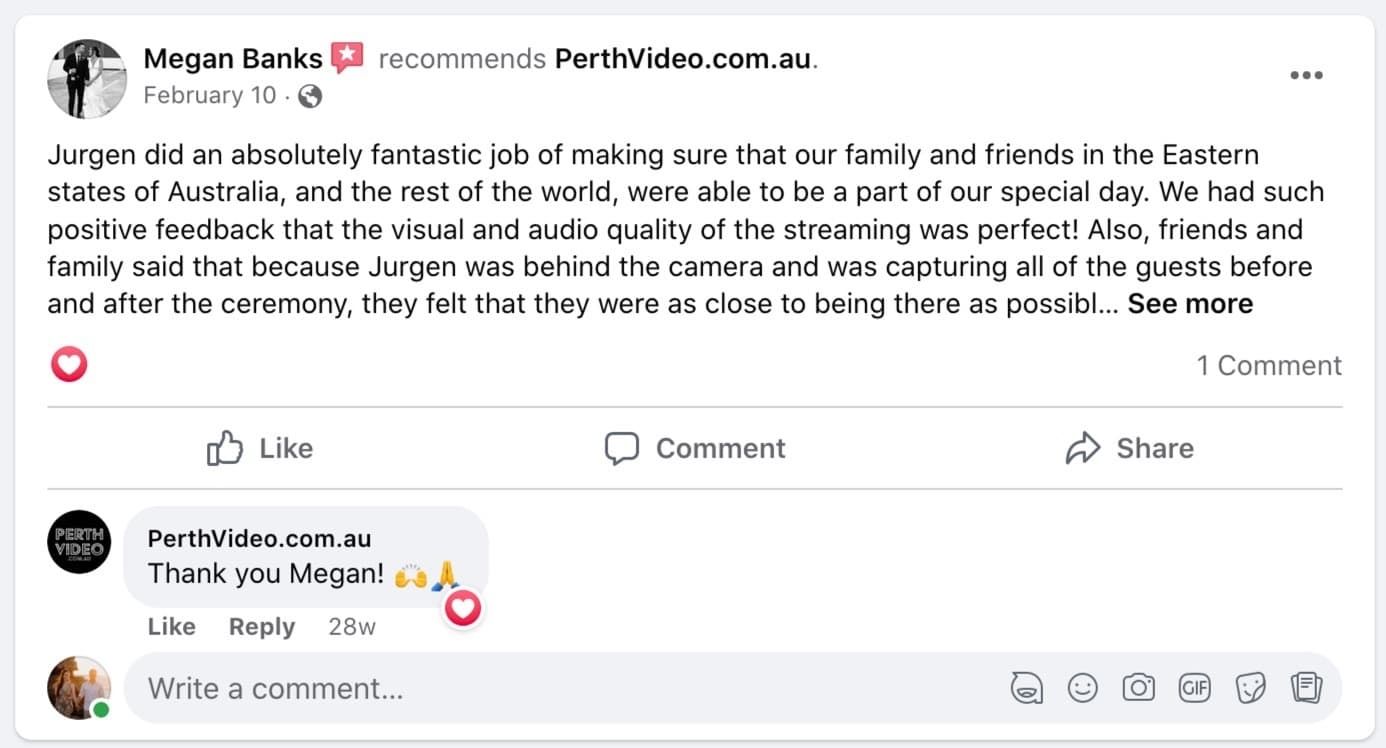1386x748 pixels.
Task: Click the saved replies icon
Action: click(x=1306, y=688)
